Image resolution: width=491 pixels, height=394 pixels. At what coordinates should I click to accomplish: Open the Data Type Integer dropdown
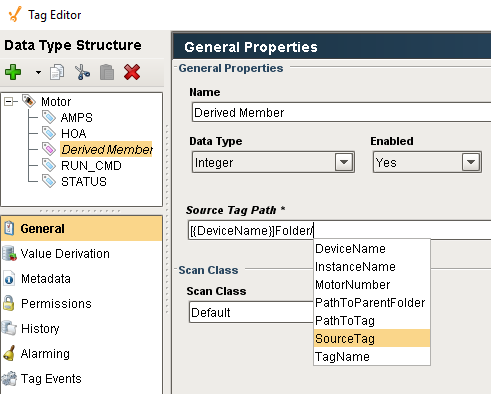[273, 162]
